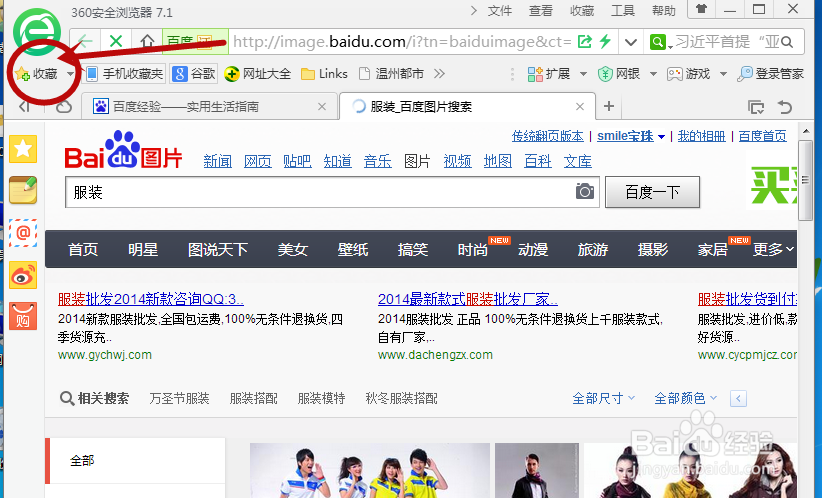
Task: Open a new tab with plus button
Action: (x=609, y=107)
